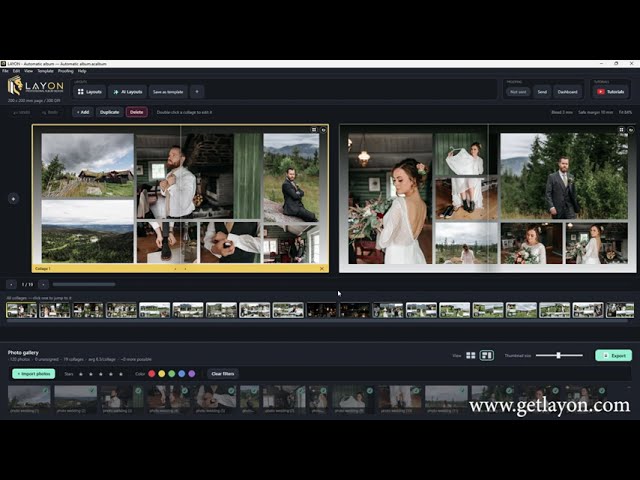
Task: Go to previous collage page arrow
Action: click(x=11, y=284)
